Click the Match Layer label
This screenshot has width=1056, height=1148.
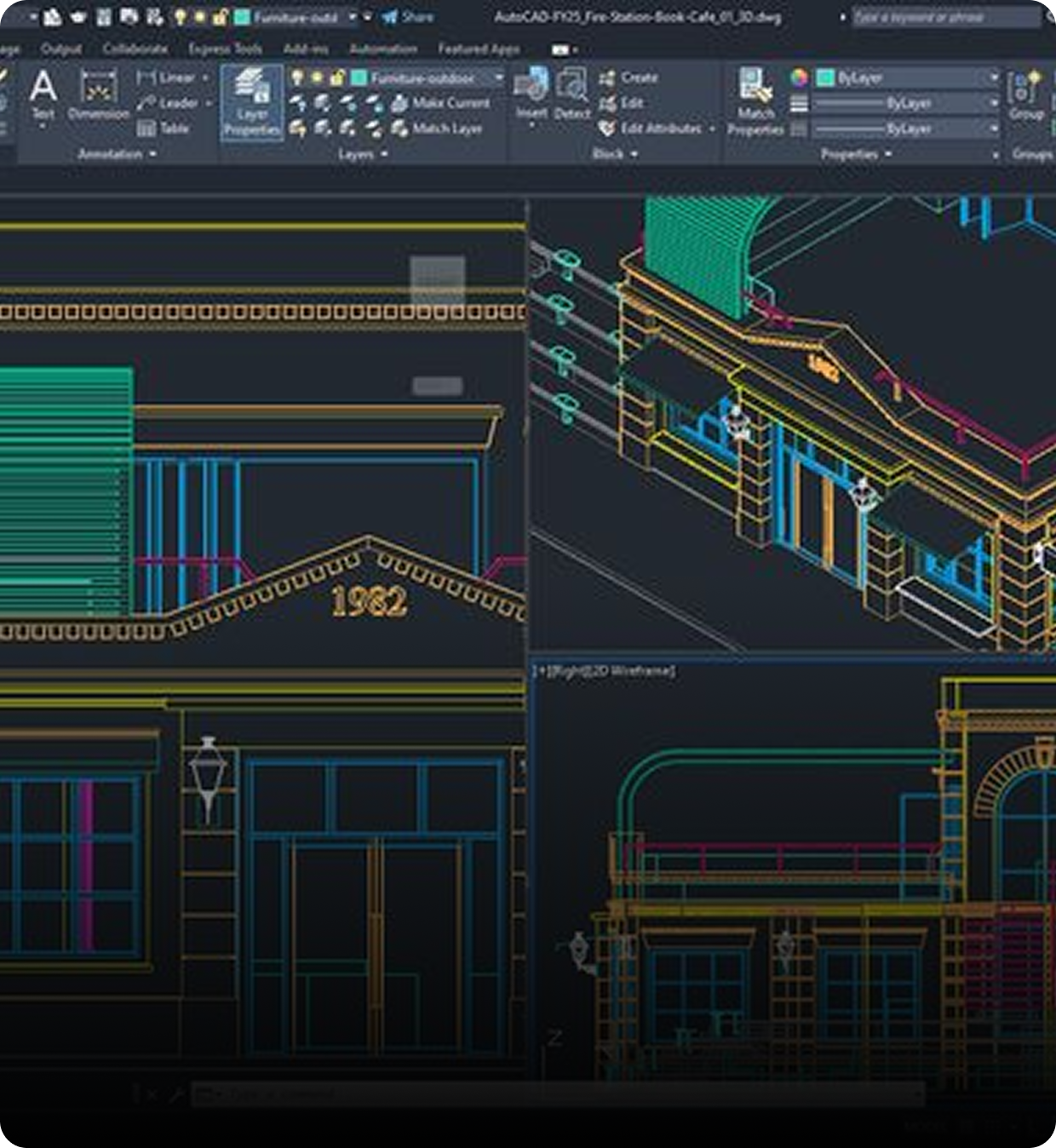447,129
